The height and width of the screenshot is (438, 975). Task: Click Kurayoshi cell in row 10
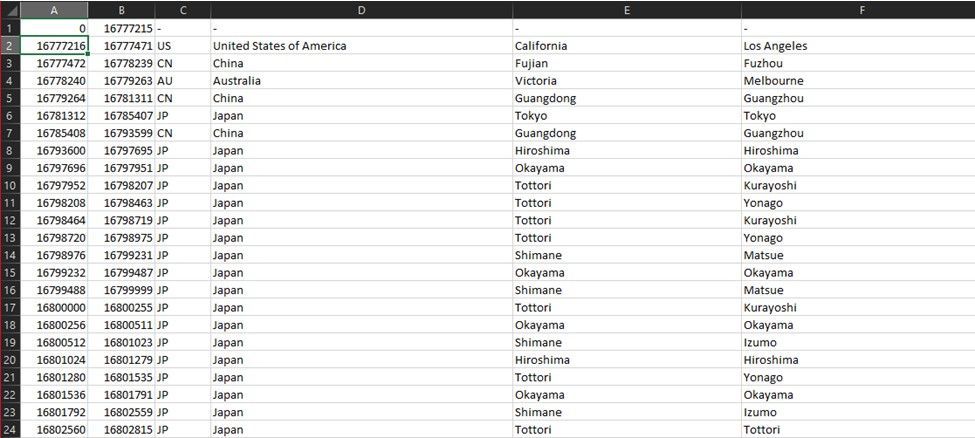(x=858, y=185)
